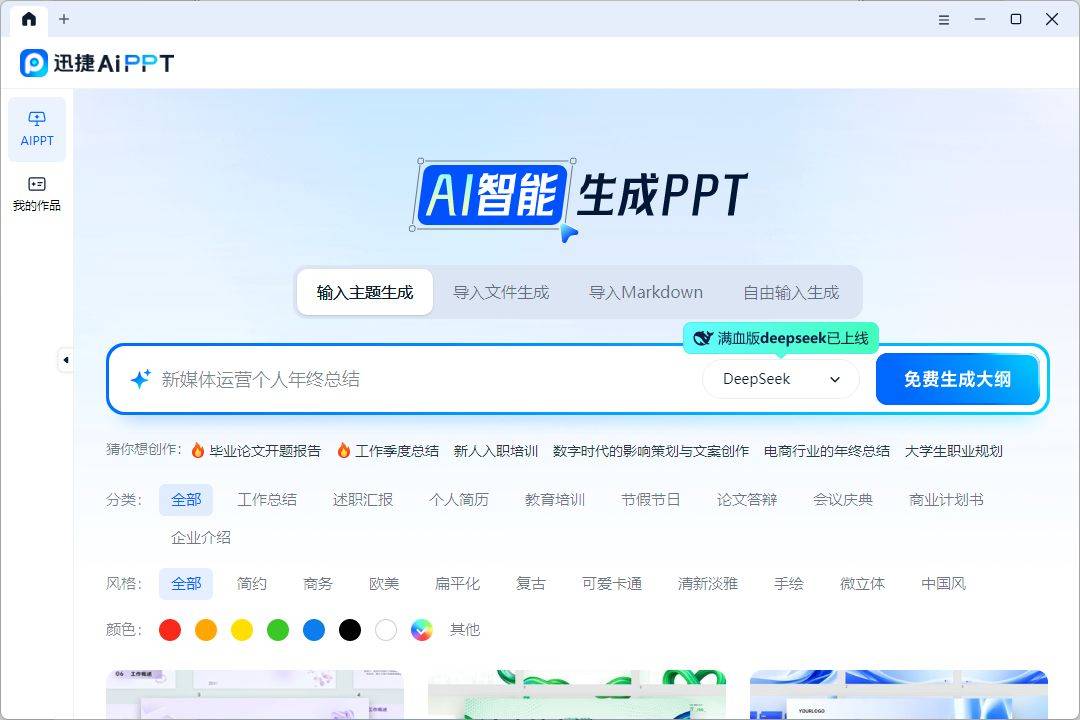Open the purple template thumbnail

[x=255, y=695]
